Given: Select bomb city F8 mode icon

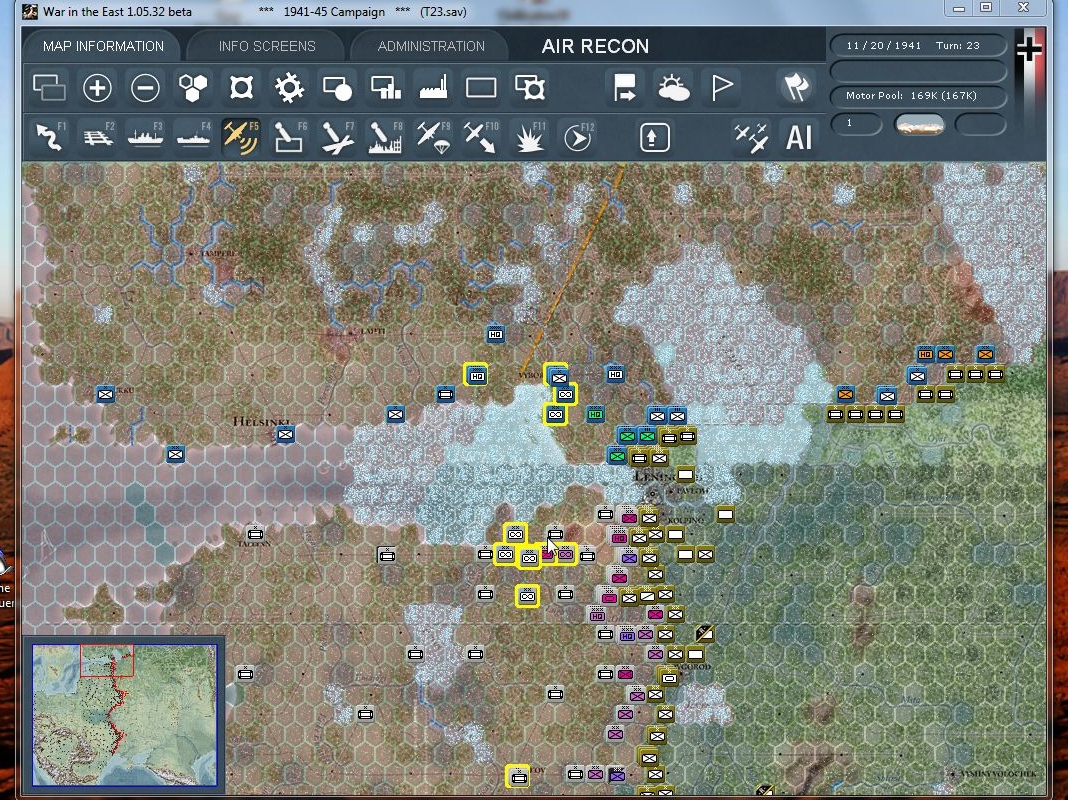Looking at the screenshot, I should tap(386, 137).
